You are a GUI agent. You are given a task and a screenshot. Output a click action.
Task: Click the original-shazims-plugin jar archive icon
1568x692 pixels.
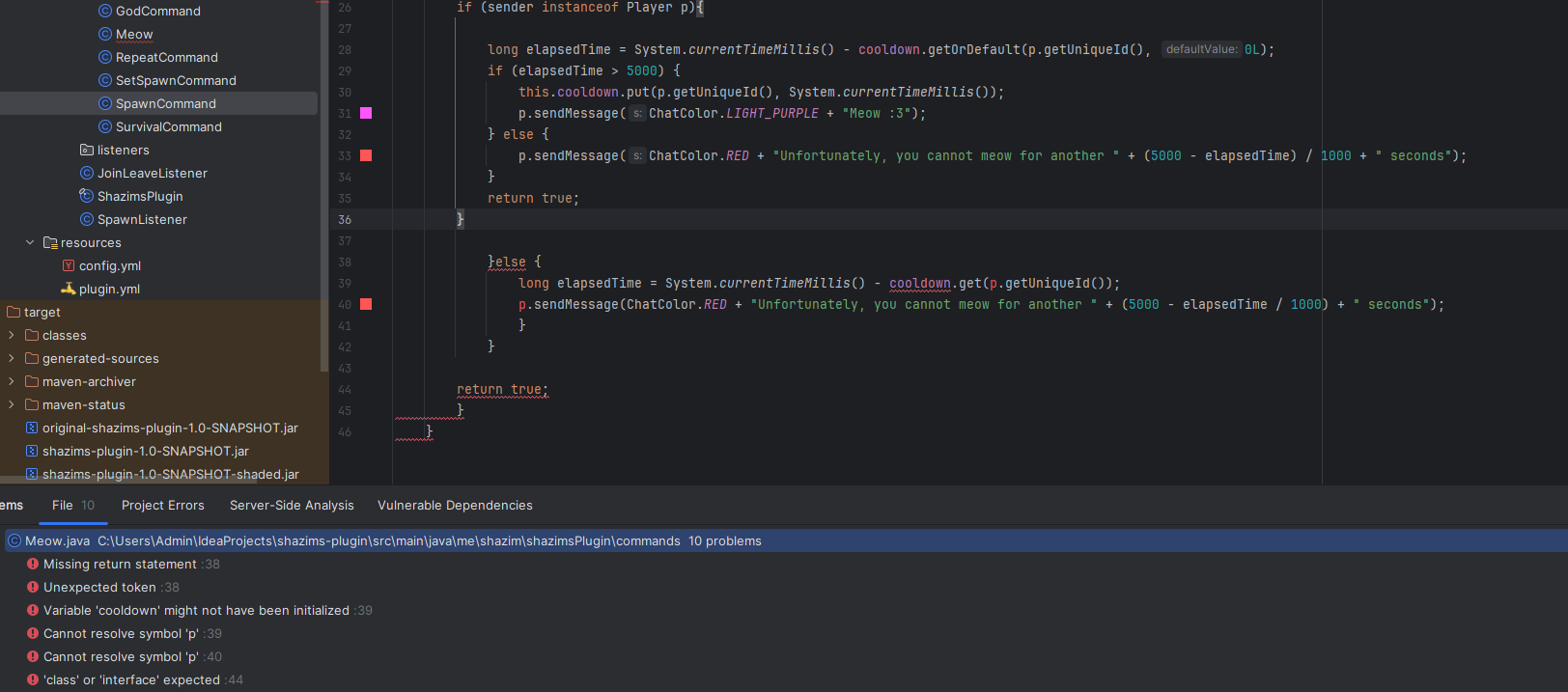pyautogui.click(x=32, y=428)
